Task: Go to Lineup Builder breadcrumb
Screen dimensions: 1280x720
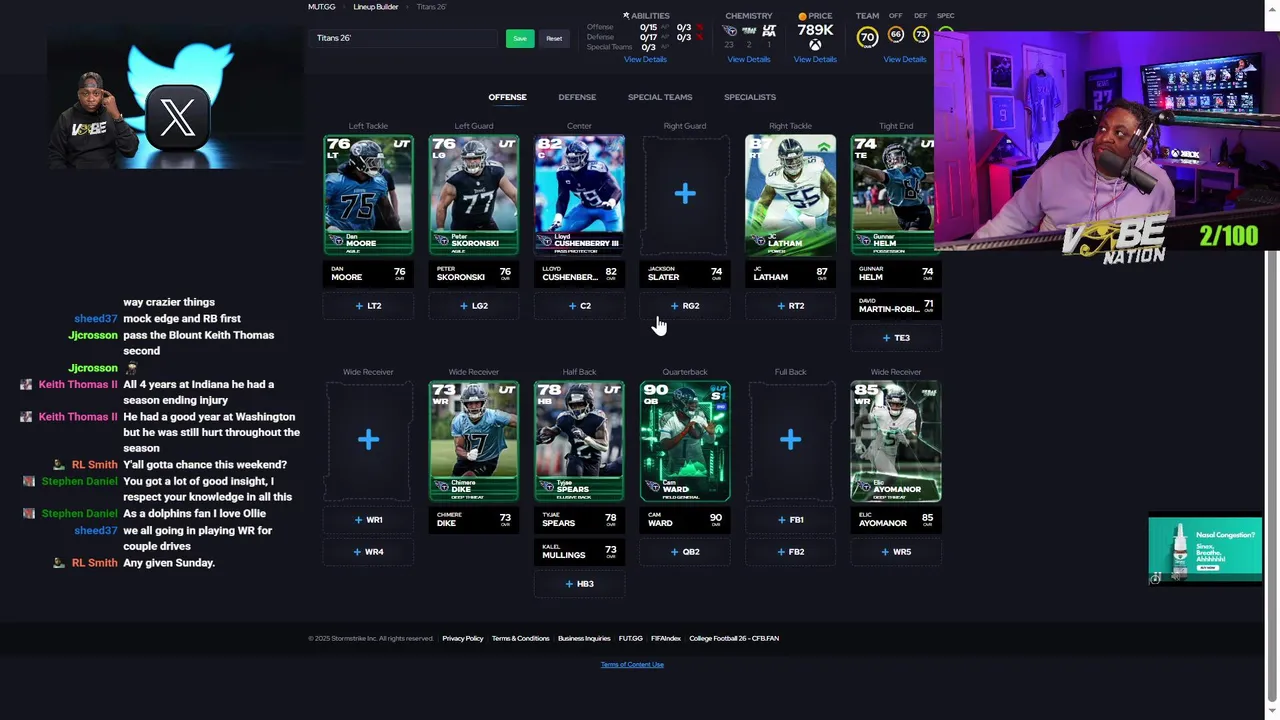Action: [376, 7]
